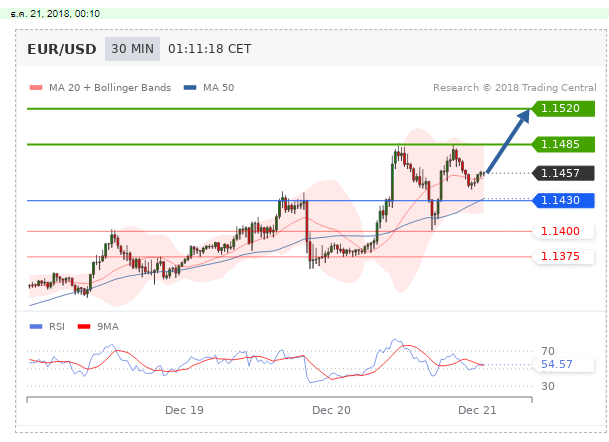Click the pink MA 20 legend swatch

36,88
